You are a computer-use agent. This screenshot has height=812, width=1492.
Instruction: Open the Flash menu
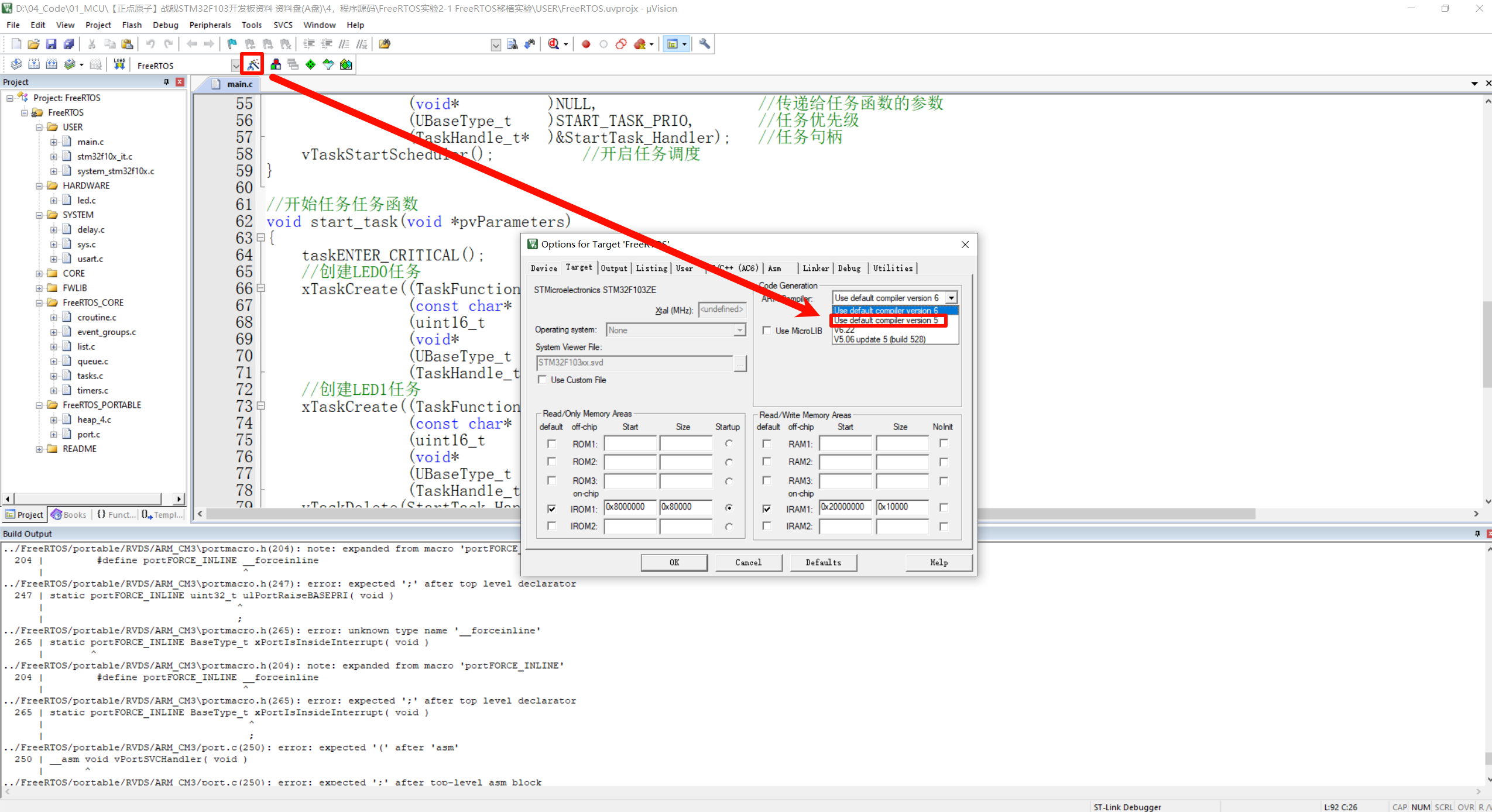click(132, 25)
